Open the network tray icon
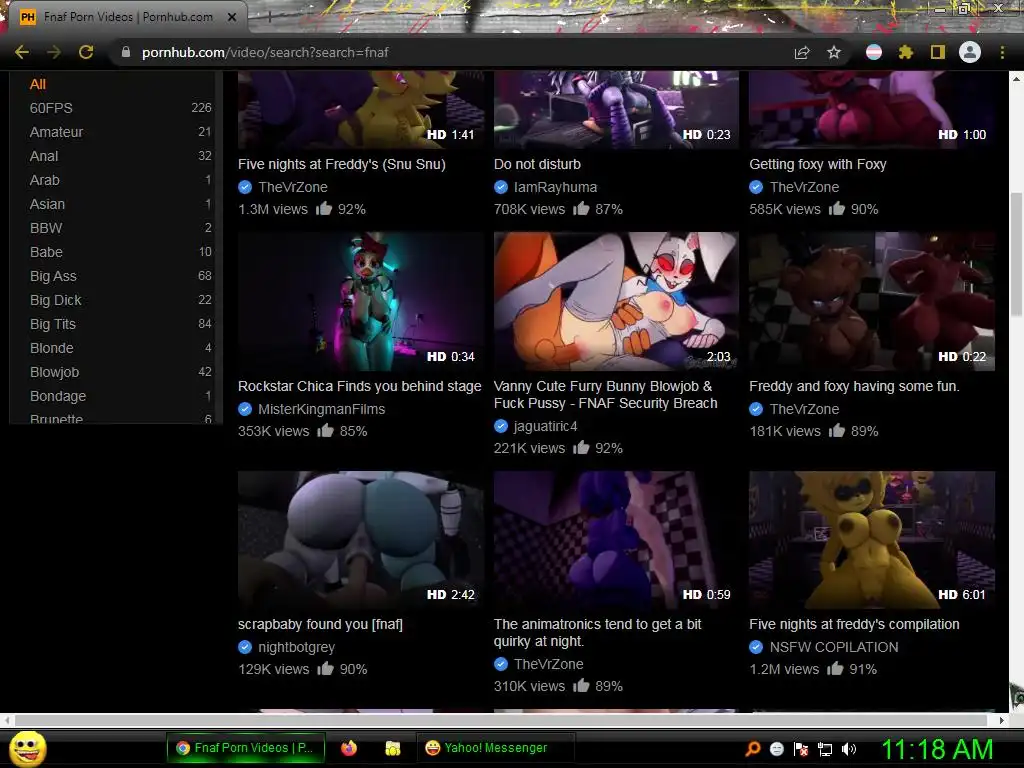 [825, 749]
